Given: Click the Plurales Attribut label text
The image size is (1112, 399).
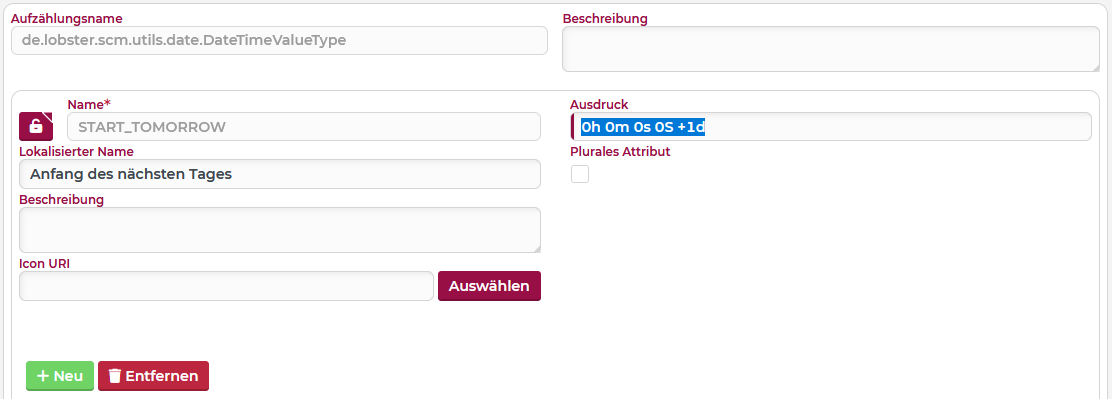Looking at the screenshot, I should 621,151.
